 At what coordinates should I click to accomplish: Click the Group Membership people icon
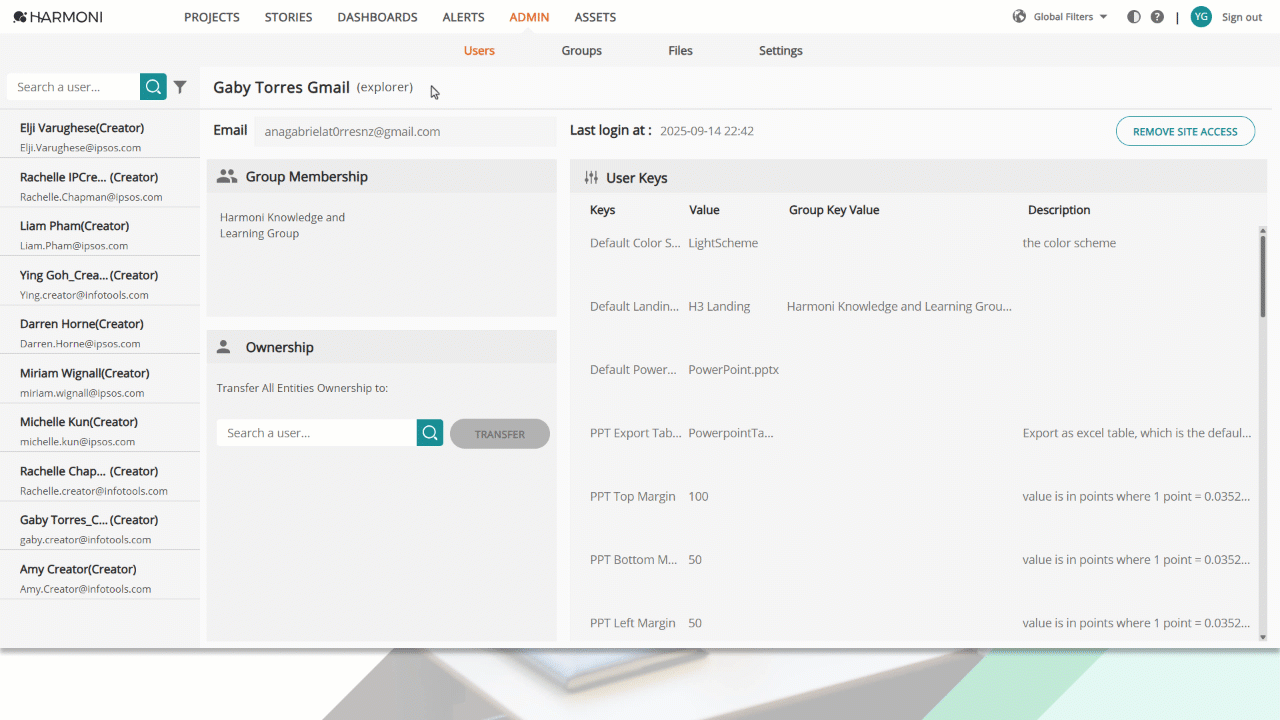227,176
